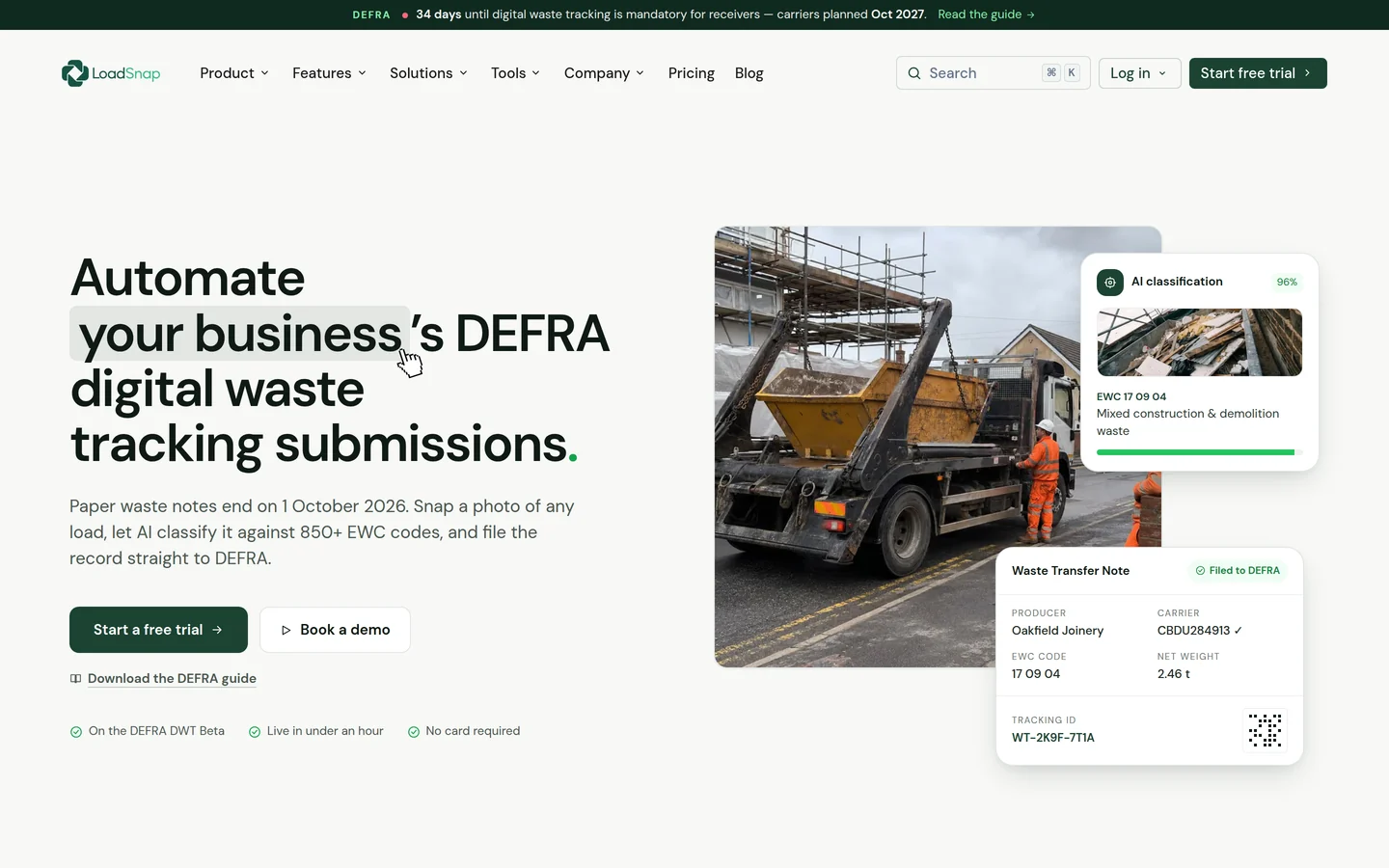Click Start free trial in the header
This screenshot has height=868, width=1389.
[x=1258, y=73]
